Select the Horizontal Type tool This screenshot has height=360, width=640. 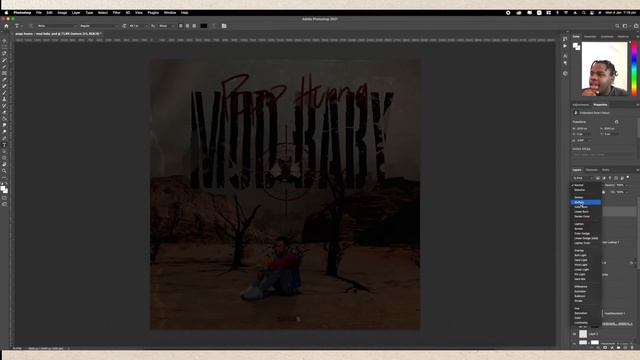[x=4, y=145]
